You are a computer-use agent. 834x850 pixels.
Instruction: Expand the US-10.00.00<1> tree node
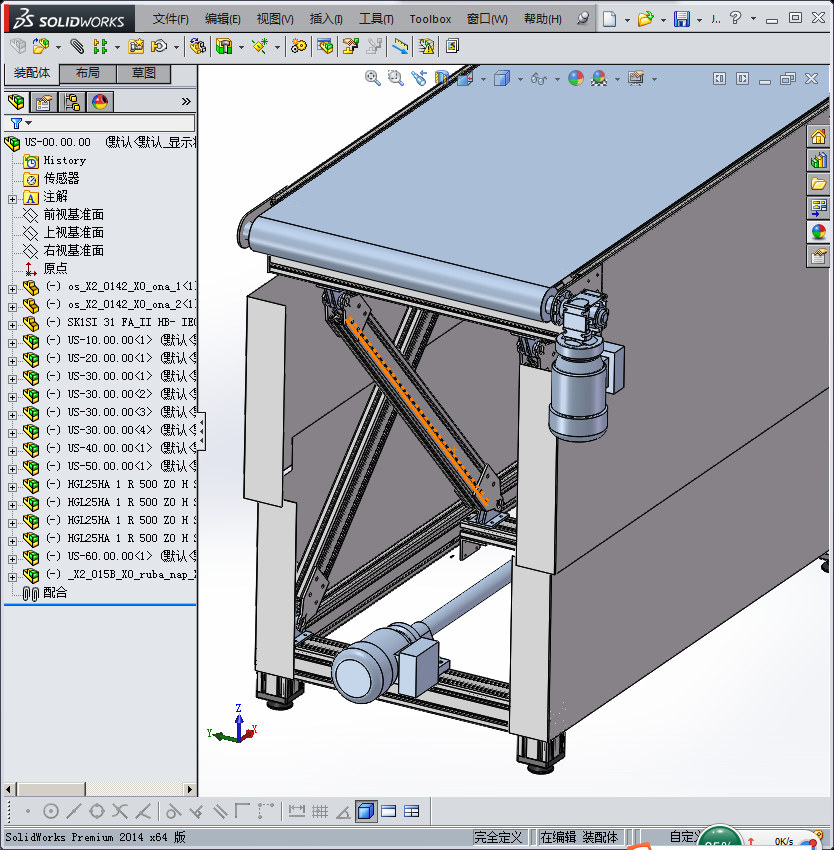pos(12,343)
